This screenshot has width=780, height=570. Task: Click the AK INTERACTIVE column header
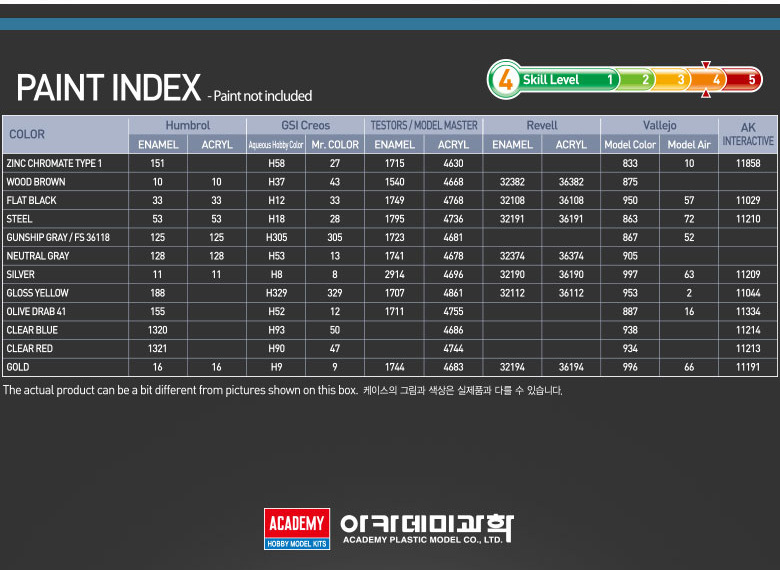pyautogui.click(x=748, y=134)
